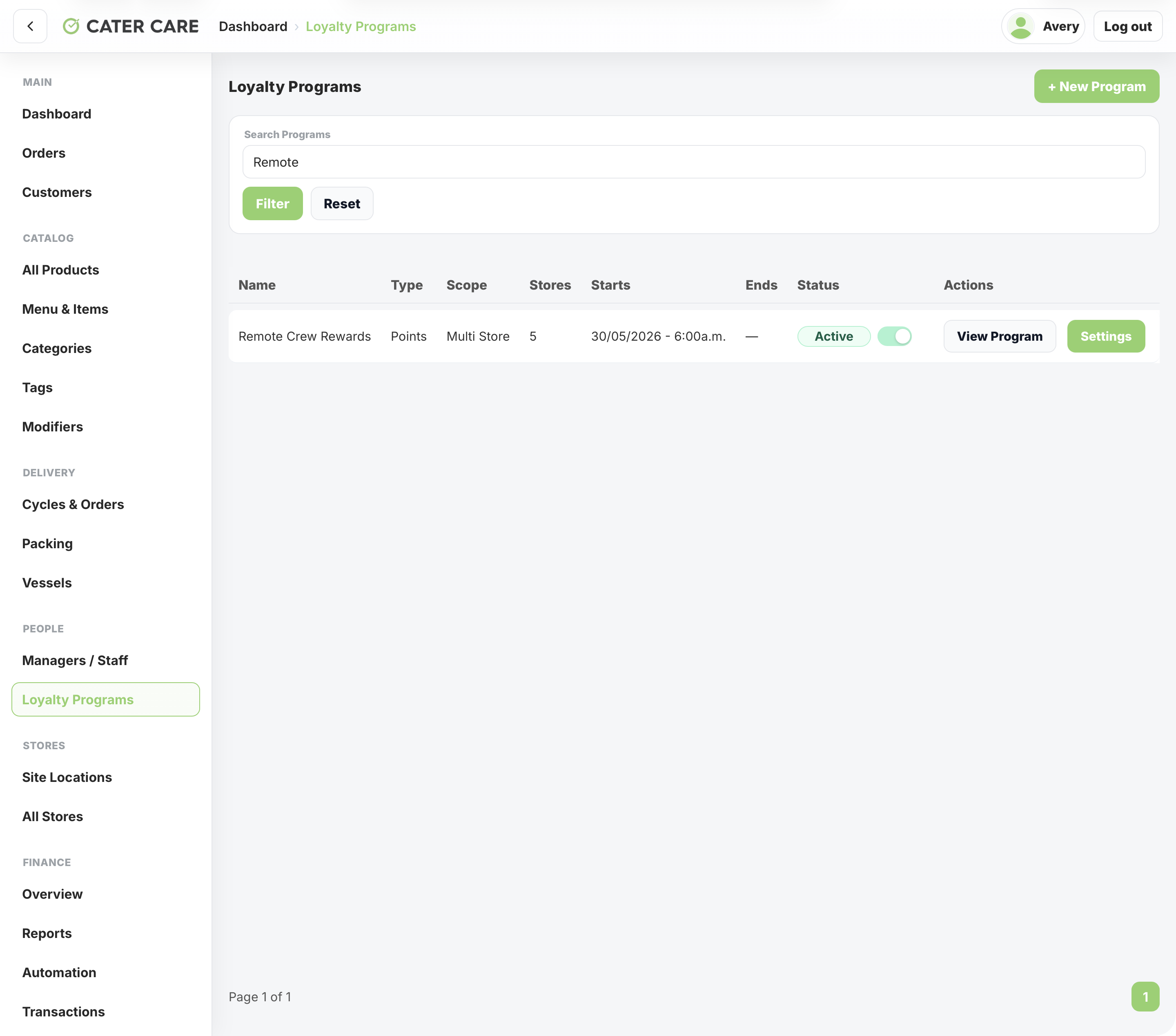
Task: Open Settings for Remote Crew Rewards
Action: click(x=1105, y=336)
